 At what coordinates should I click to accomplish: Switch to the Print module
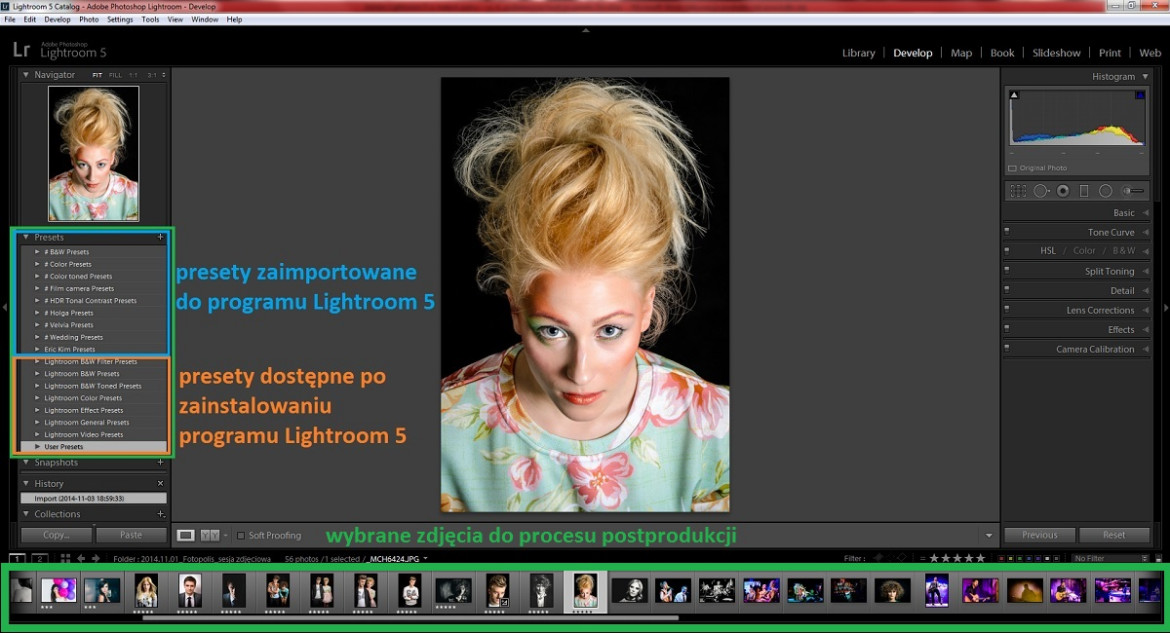(1110, 53)
